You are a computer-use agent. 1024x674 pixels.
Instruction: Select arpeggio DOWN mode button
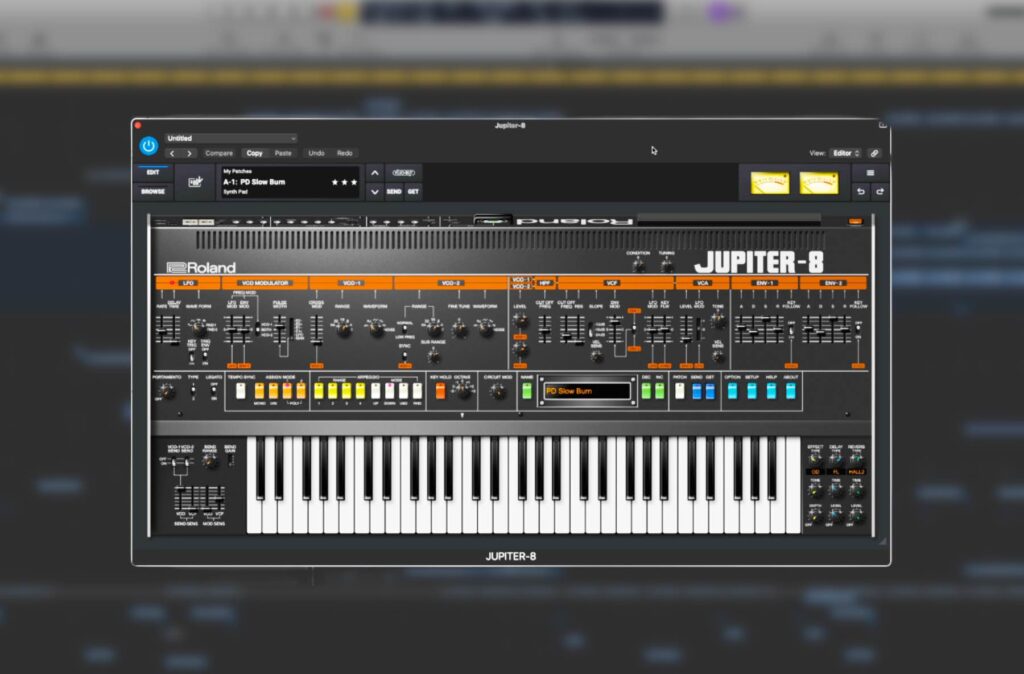click(x=390, y=391)
